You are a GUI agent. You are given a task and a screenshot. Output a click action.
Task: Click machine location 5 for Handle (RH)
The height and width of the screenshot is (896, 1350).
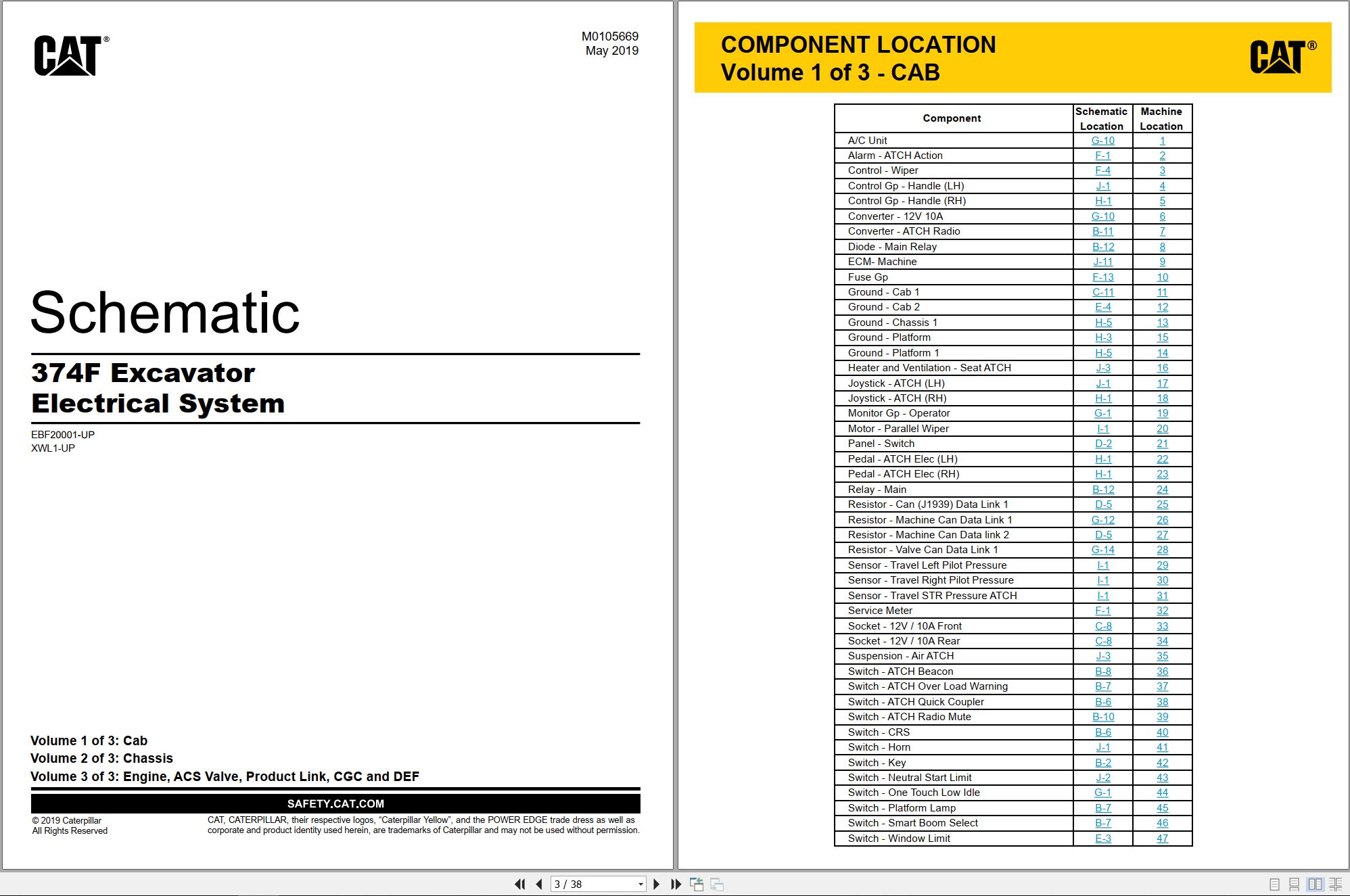pos(1163,201)
